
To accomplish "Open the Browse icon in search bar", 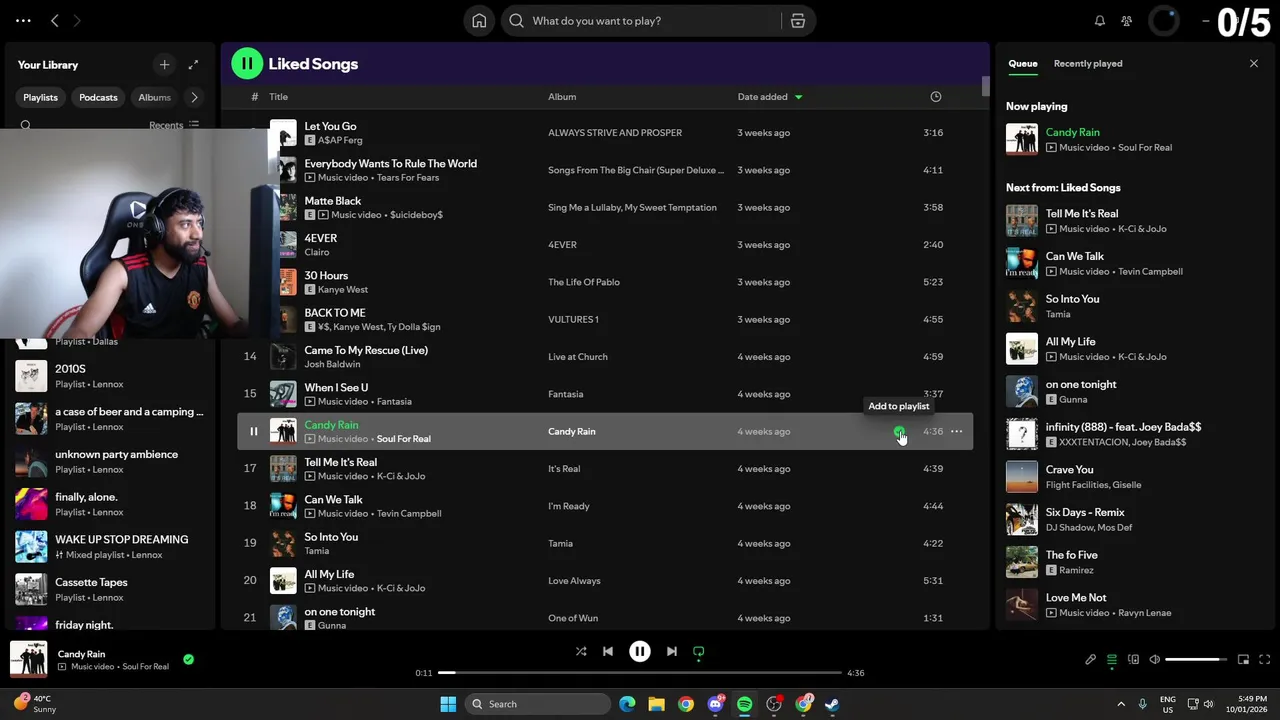I will click(798, 21).
